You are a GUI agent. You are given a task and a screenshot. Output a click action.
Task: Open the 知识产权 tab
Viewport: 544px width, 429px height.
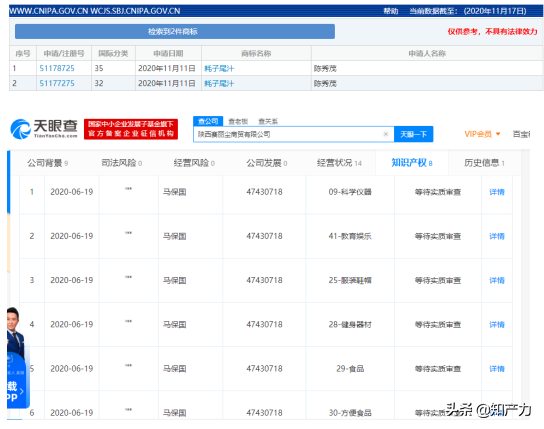click(412, 163)
